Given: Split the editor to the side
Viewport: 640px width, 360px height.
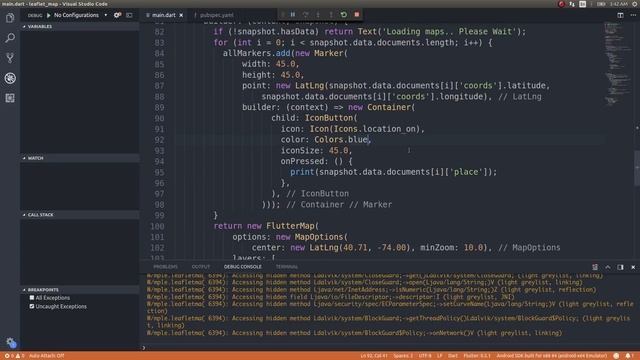Looking at the screenshot, I should pos(620,15).
